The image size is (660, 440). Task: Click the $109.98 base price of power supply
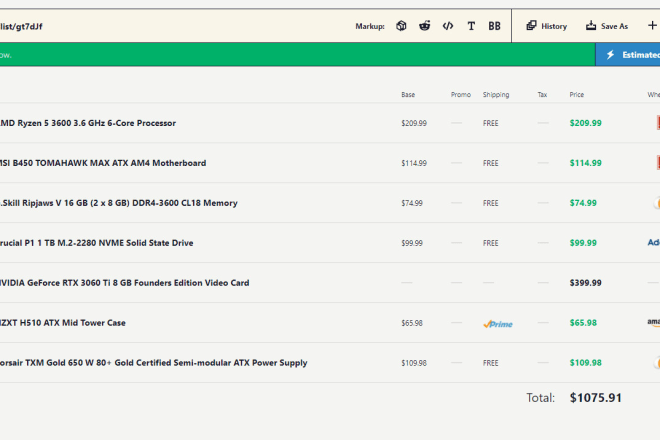[414, 363]
